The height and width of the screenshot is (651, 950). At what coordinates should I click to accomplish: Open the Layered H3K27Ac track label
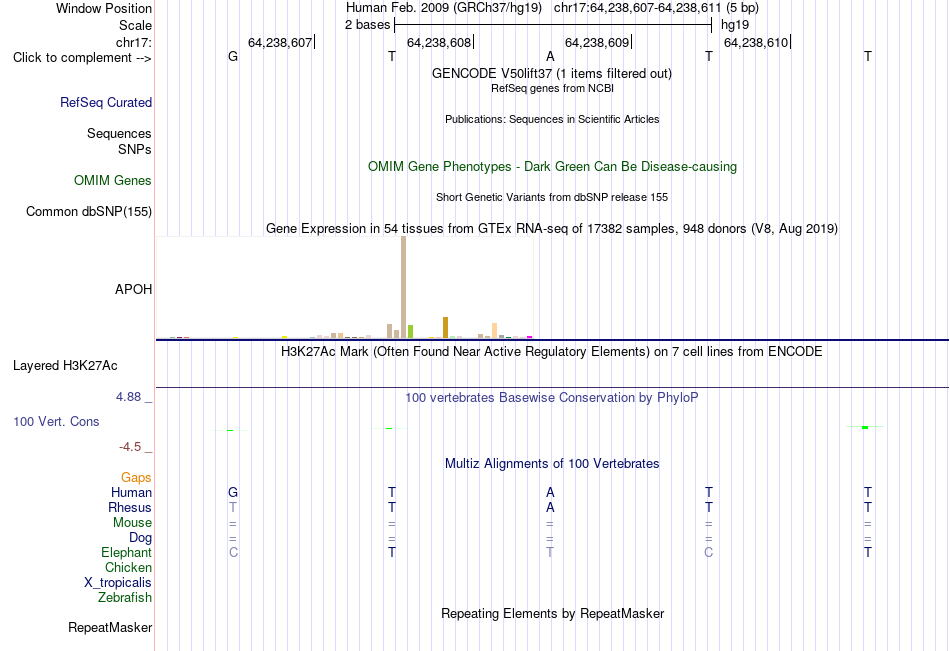[x=65, y=366]
